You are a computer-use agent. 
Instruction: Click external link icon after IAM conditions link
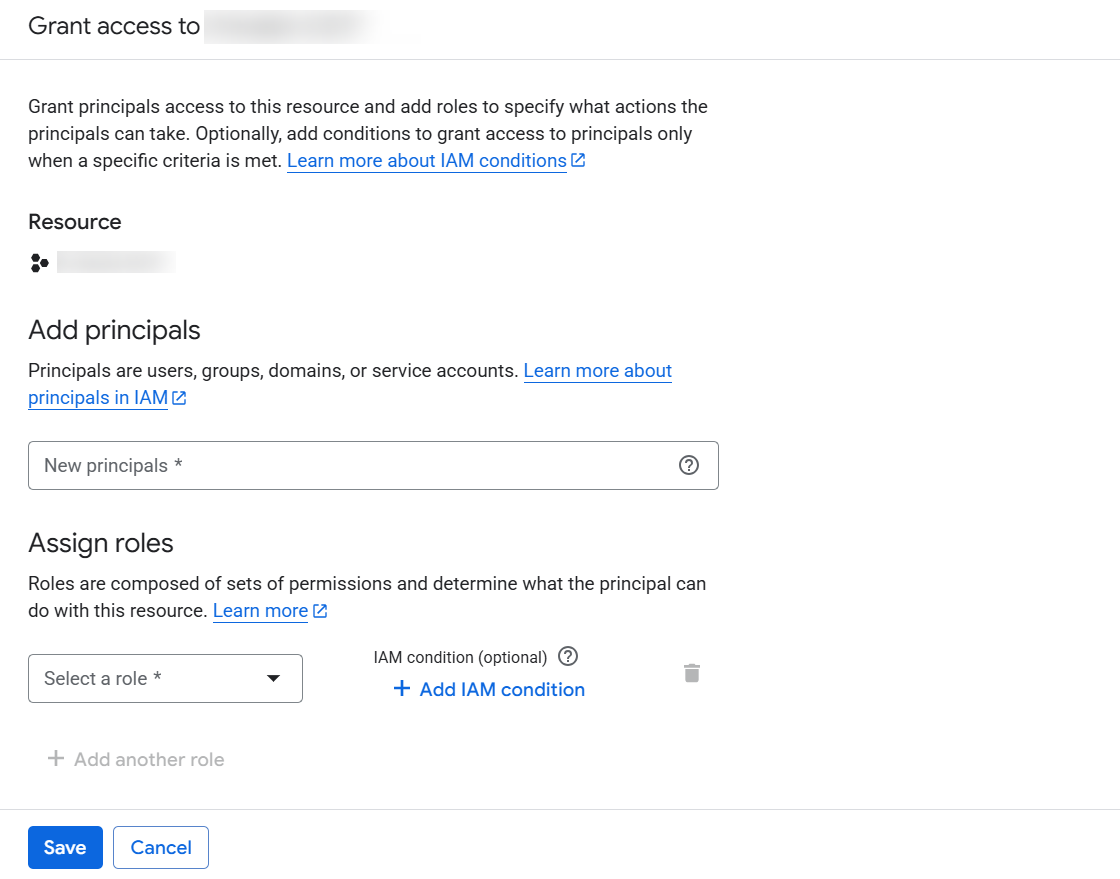[578, 161]
